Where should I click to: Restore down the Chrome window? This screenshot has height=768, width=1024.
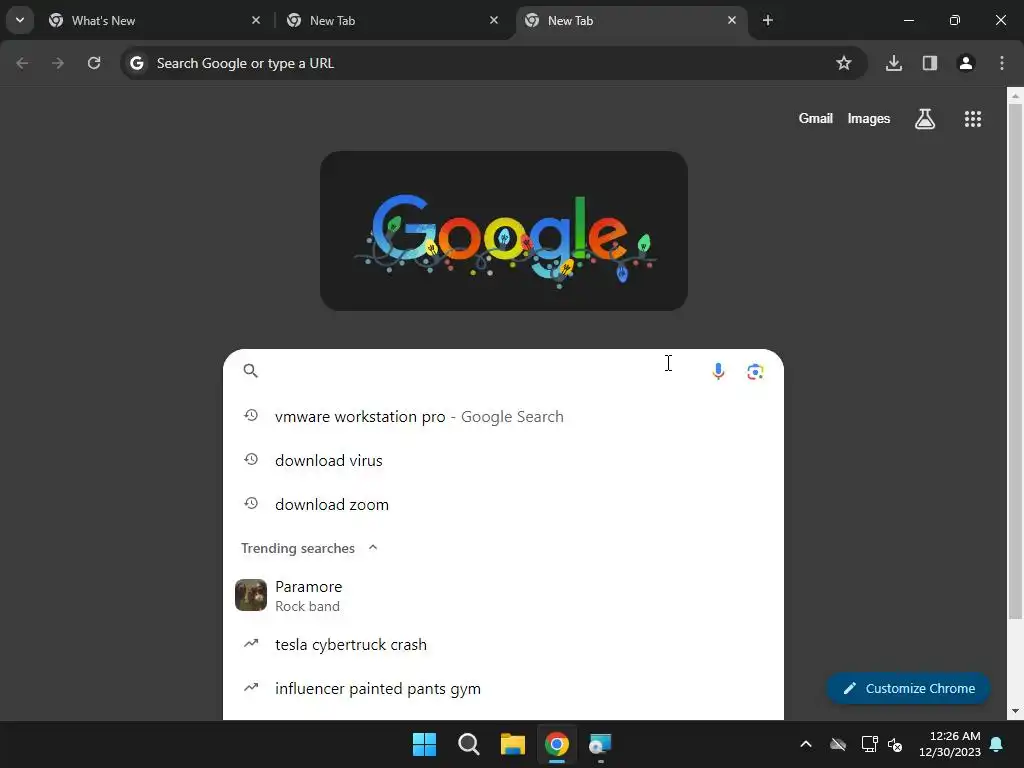[x=955, y=20]
